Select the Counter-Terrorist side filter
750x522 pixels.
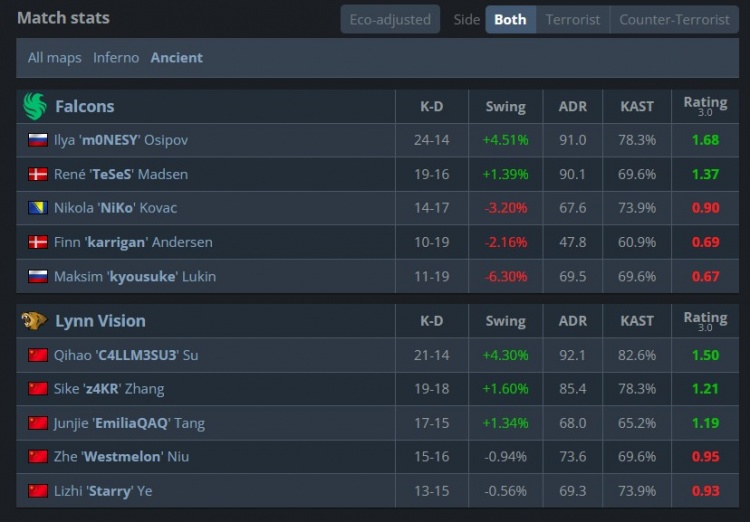674,19
